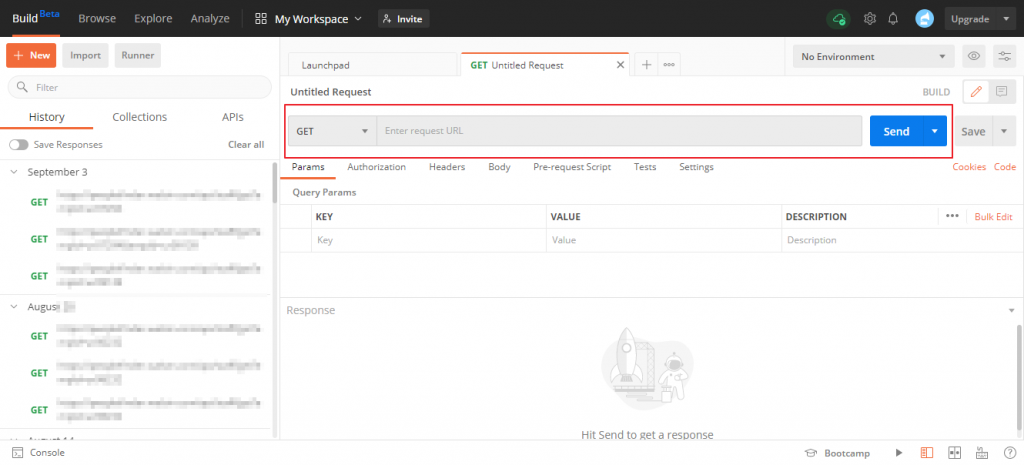Click the magnifier icon in Filter box

coord(22,87)
